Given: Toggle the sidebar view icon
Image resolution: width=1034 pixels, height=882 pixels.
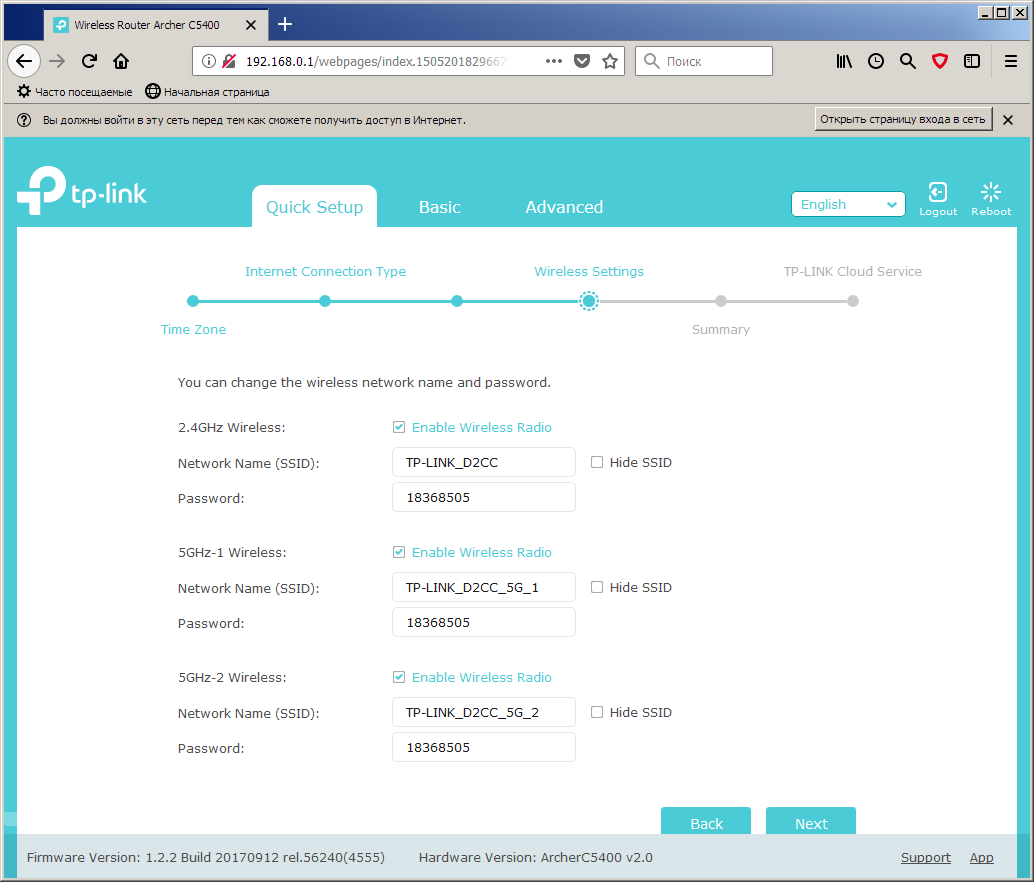Looking at the screenshot, I should coord(972,61).
